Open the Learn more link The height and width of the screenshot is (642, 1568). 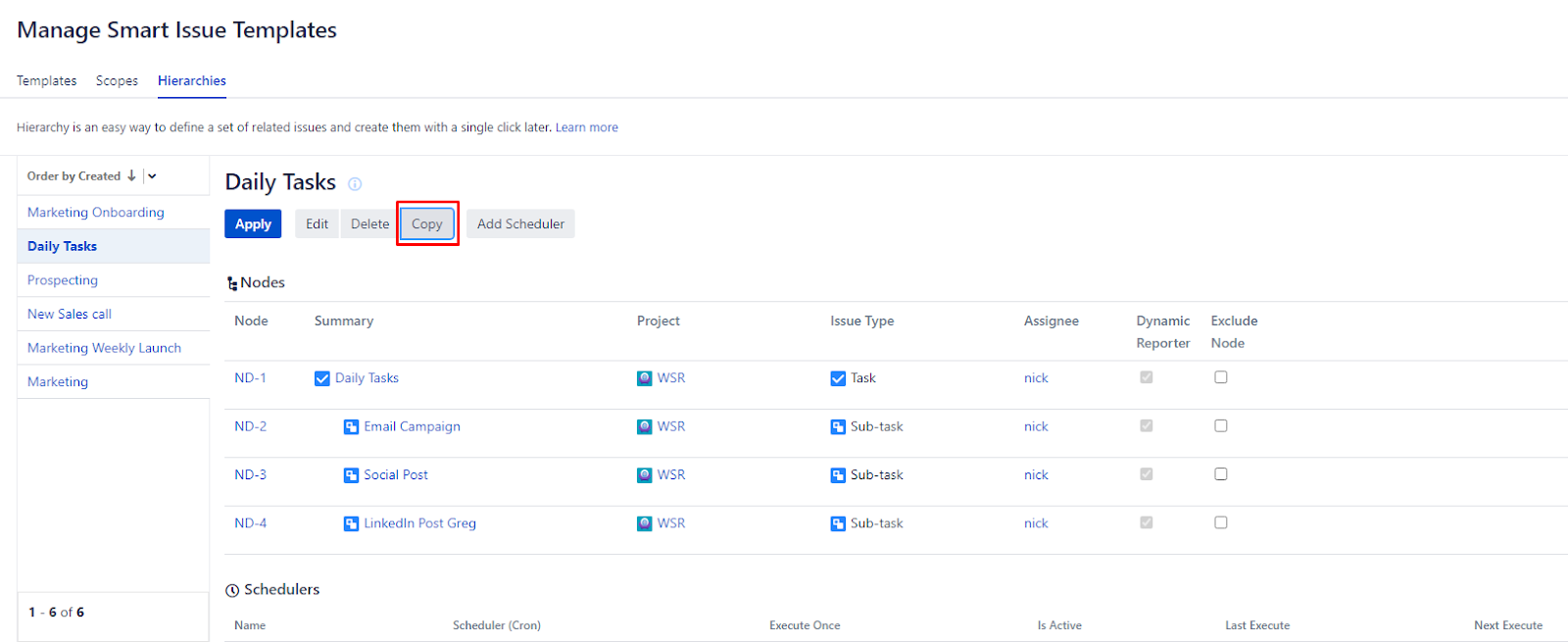[586, 127]
